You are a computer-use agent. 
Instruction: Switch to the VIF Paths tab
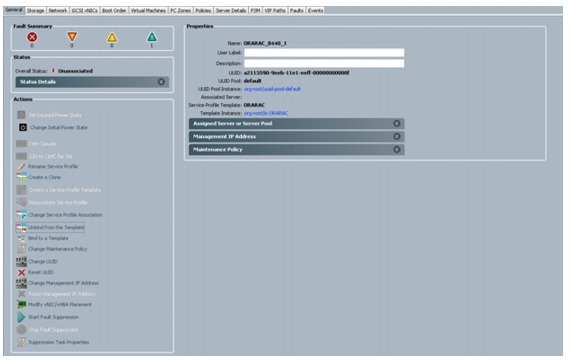(275, 11)
